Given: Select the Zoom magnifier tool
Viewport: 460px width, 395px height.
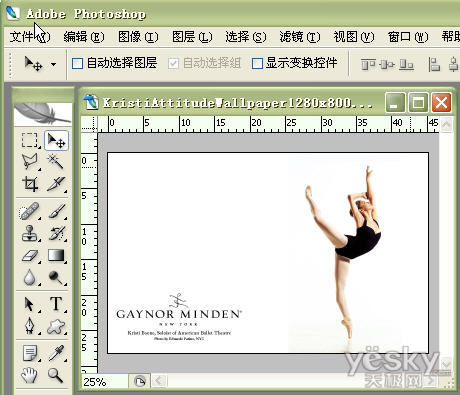Looking at the screenshot, I should [x=55, y=375].
